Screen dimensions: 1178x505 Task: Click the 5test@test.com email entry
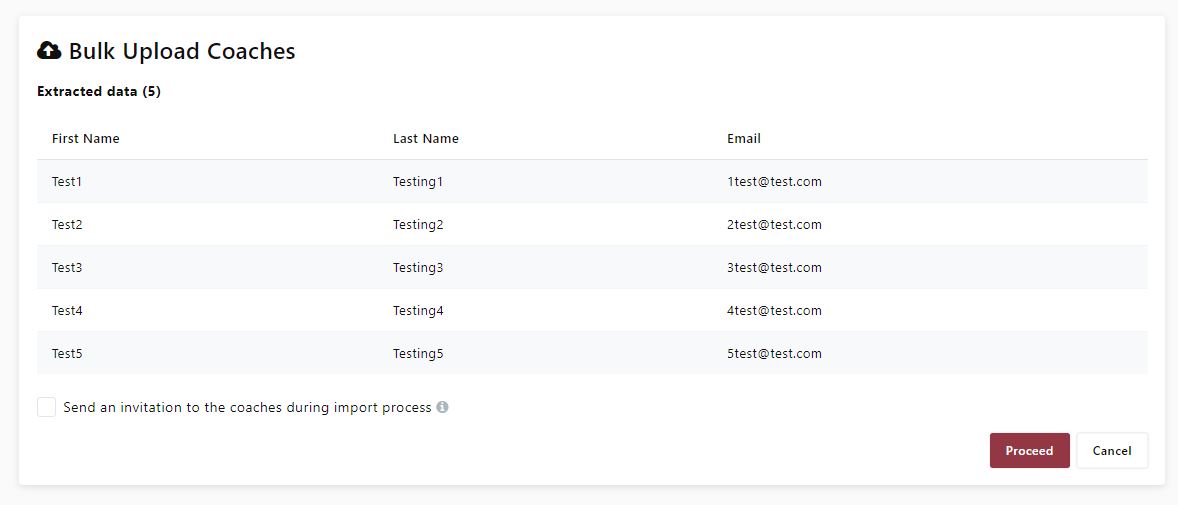[774, 354]
